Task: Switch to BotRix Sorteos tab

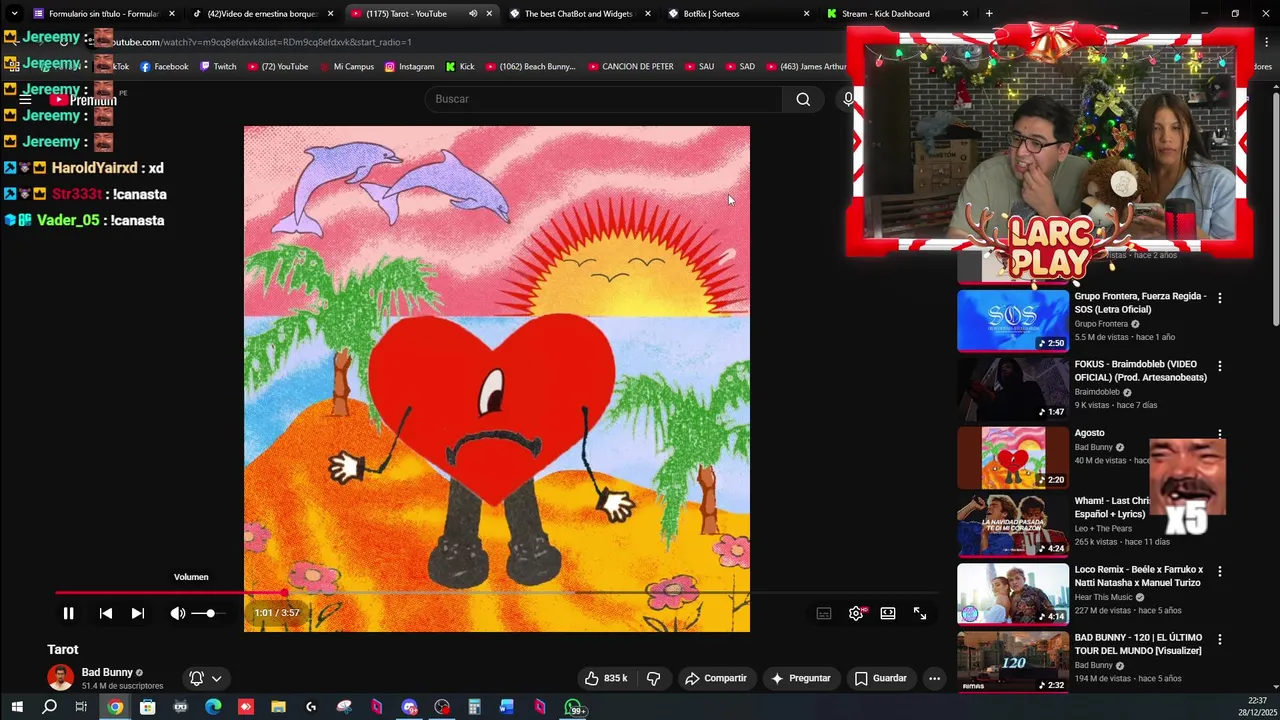Action: coord(738,14)
